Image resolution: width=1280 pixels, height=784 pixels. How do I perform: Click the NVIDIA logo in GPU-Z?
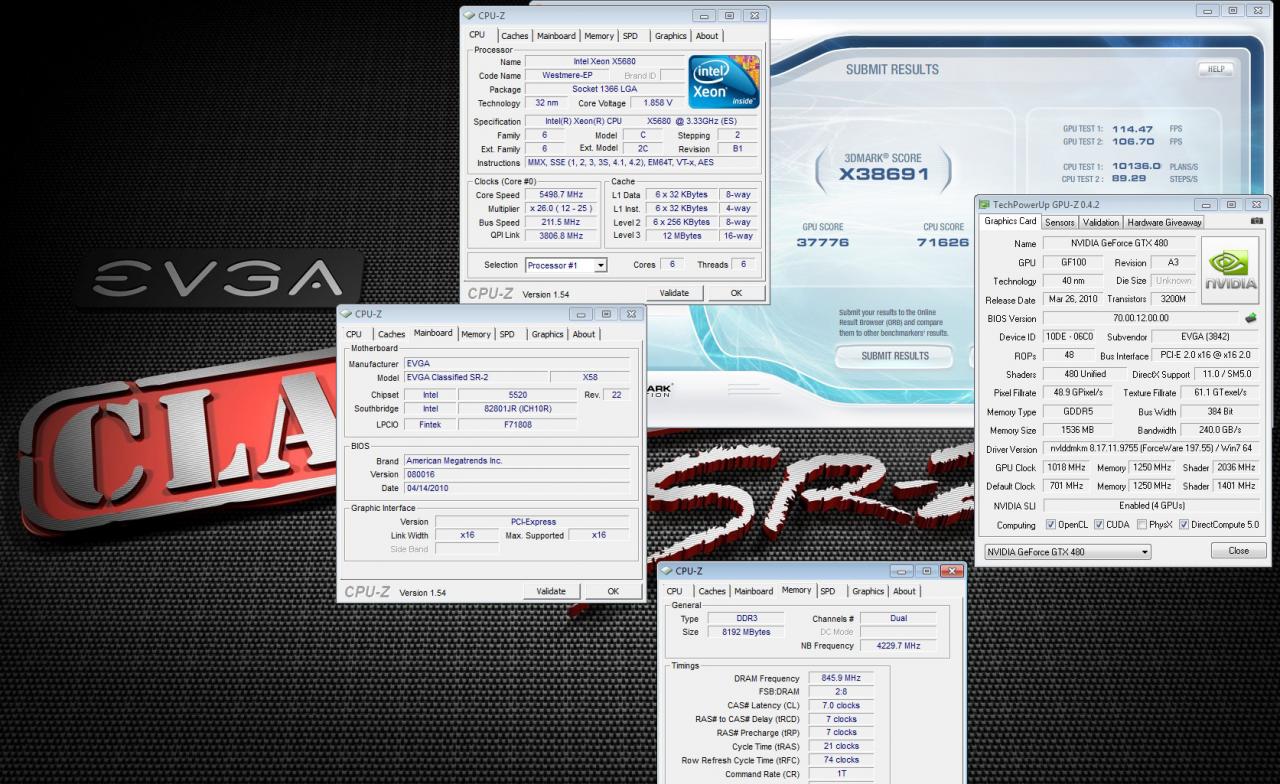coord(1231,269)
